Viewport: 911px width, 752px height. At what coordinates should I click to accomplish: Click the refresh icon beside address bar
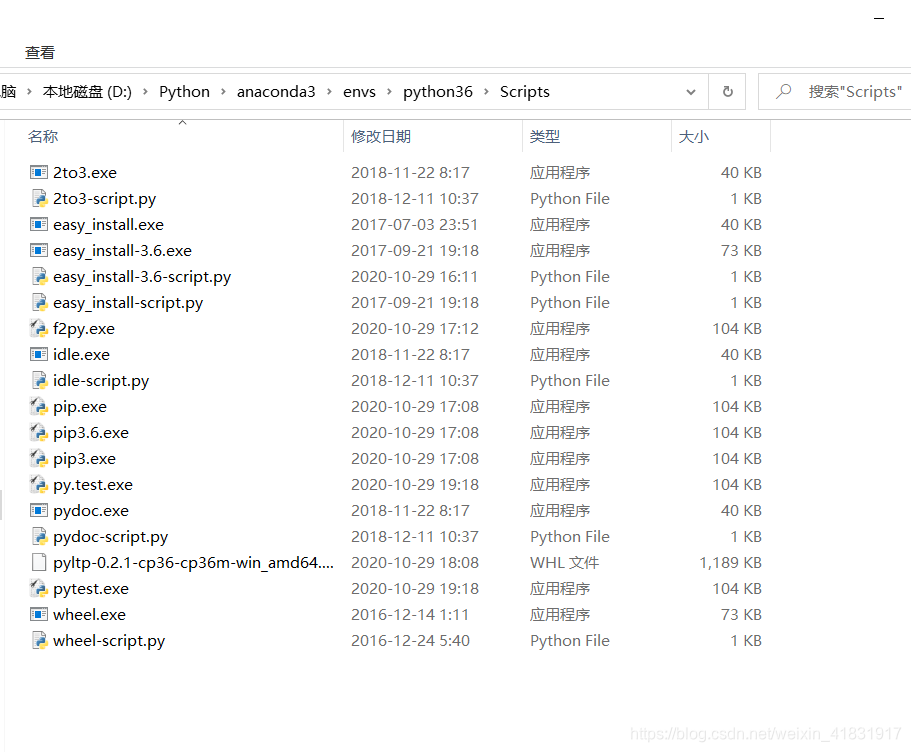[x=727, y=92]
